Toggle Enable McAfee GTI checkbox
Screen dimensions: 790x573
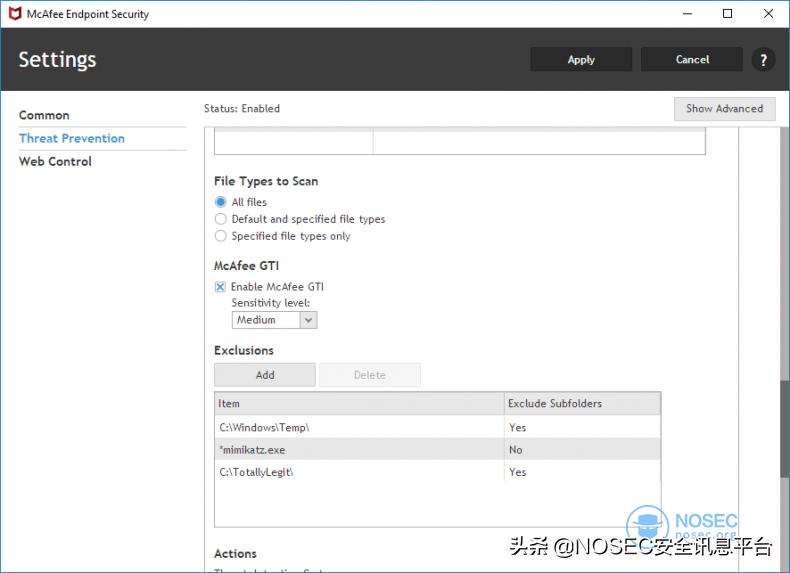click(x=220, y=287)
